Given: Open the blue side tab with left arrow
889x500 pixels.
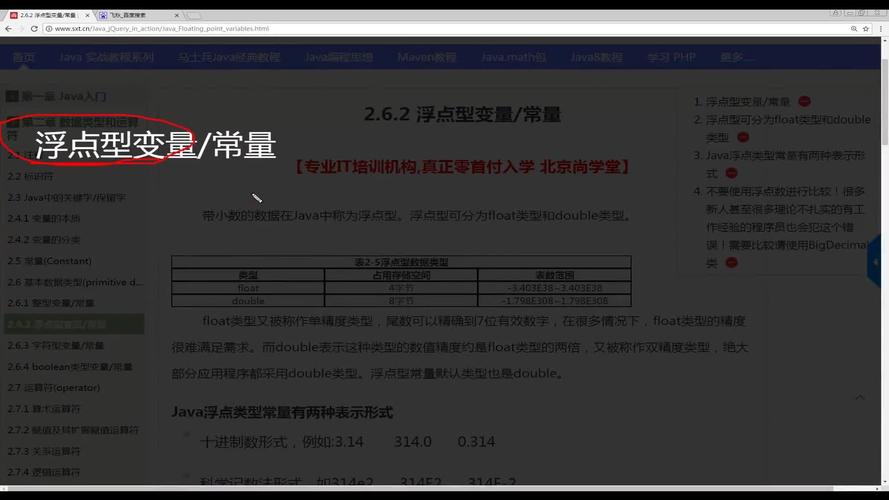Looking at the screenshot, I should (875, 262).
